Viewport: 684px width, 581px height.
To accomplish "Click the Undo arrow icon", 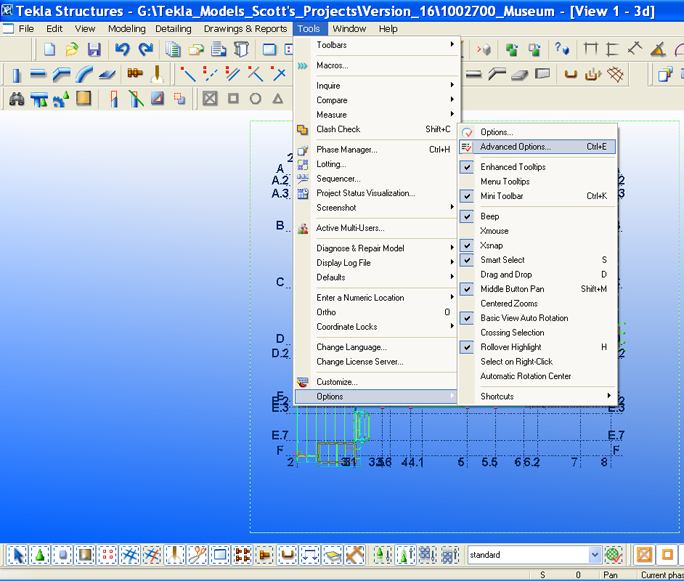I will tap(123, 49).
